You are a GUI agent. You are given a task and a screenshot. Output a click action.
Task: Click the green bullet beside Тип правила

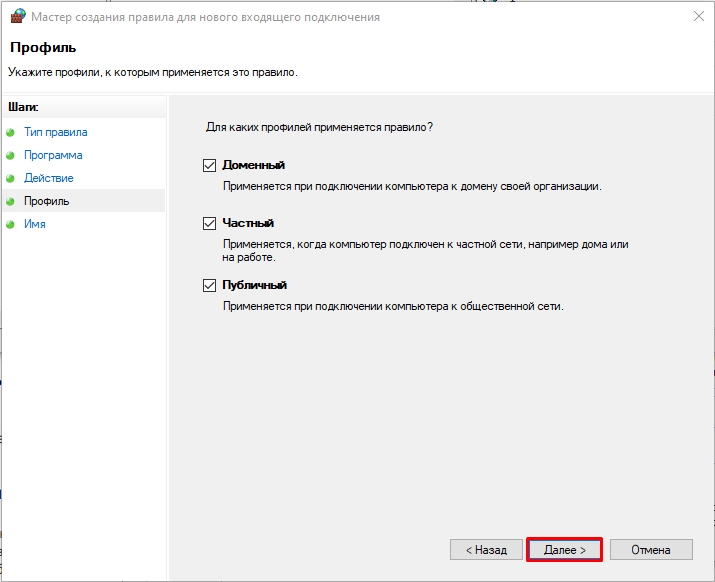point(11,132)
